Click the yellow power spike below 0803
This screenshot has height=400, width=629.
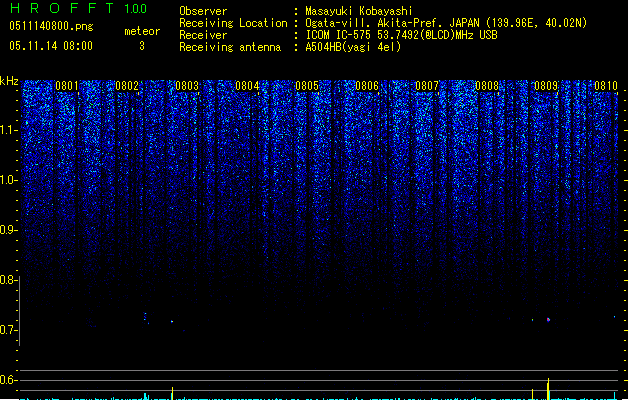click(x=172, y=393)
